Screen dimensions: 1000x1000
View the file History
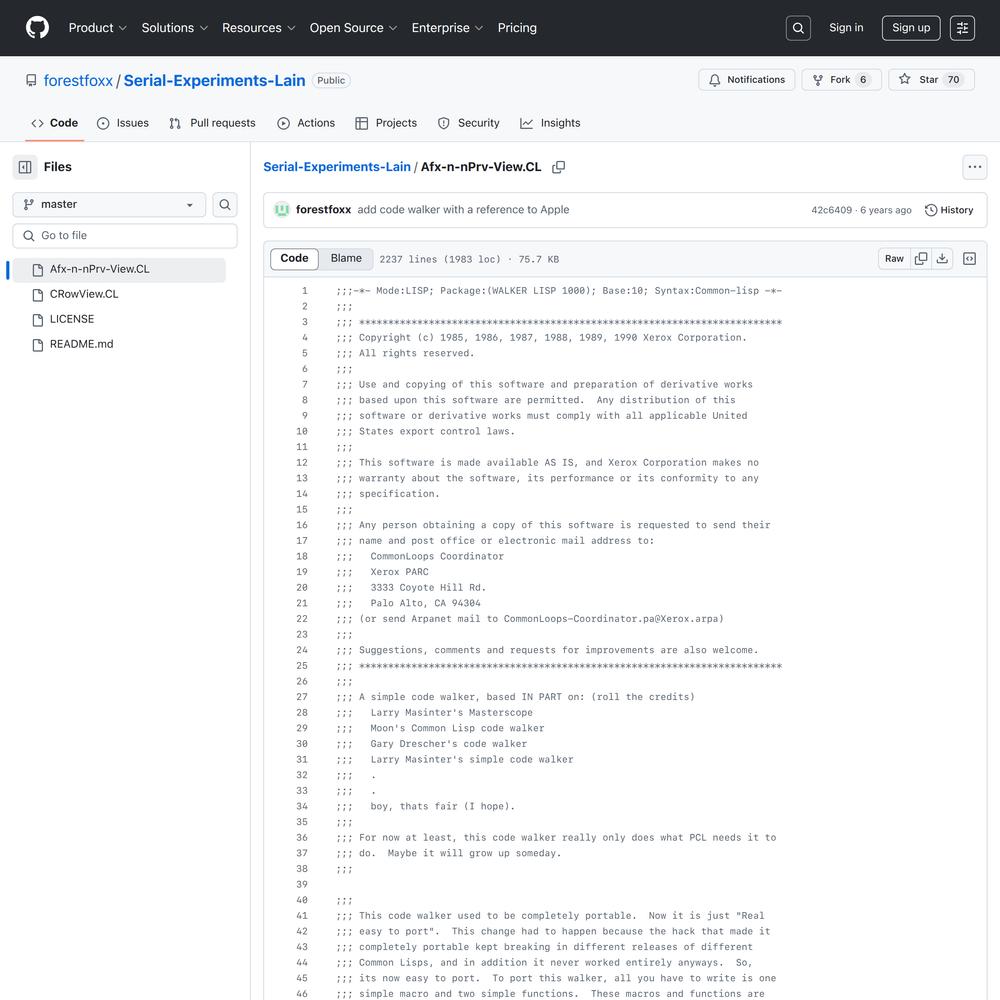949,210
